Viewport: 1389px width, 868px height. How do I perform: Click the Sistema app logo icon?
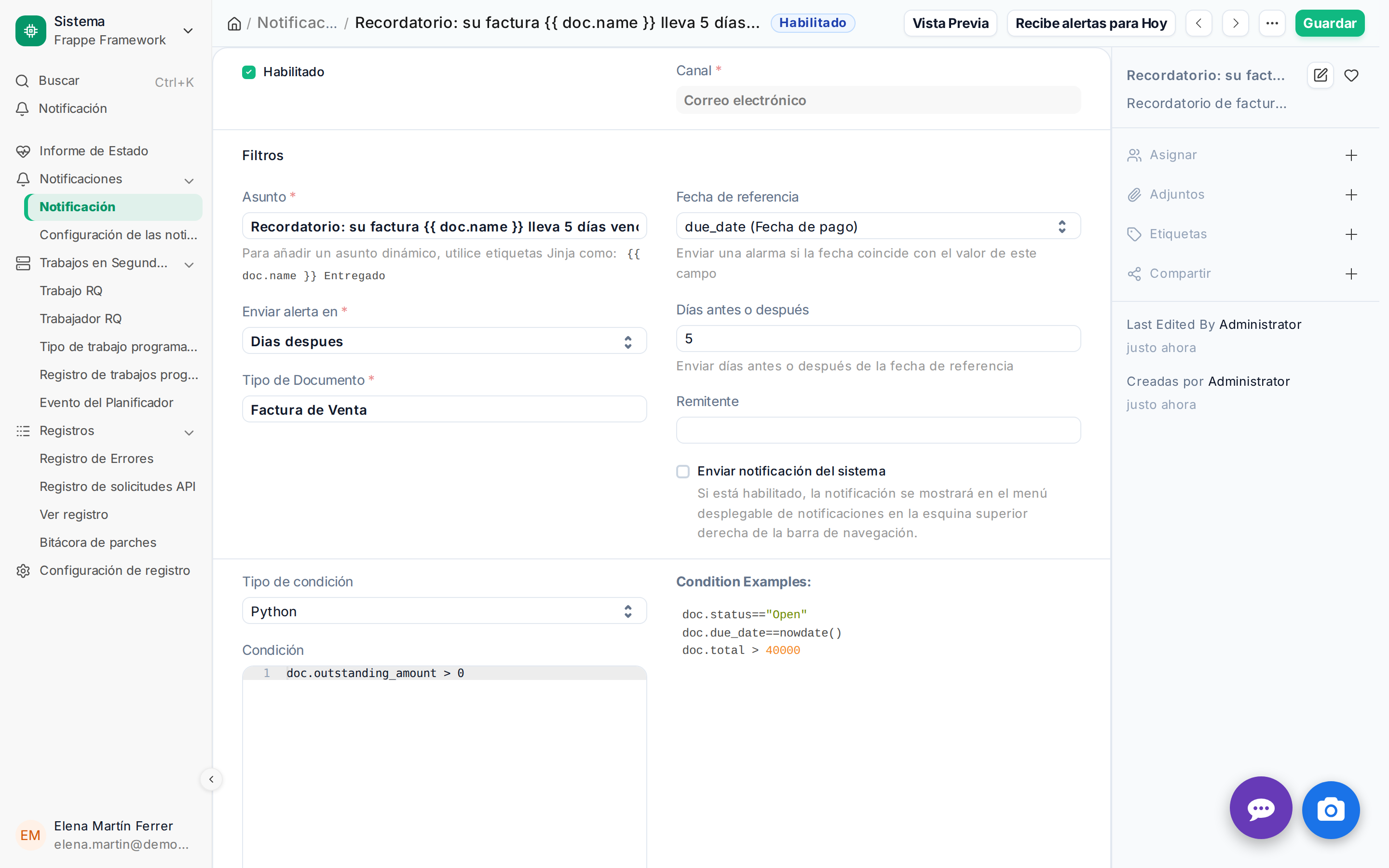[30, 30]
